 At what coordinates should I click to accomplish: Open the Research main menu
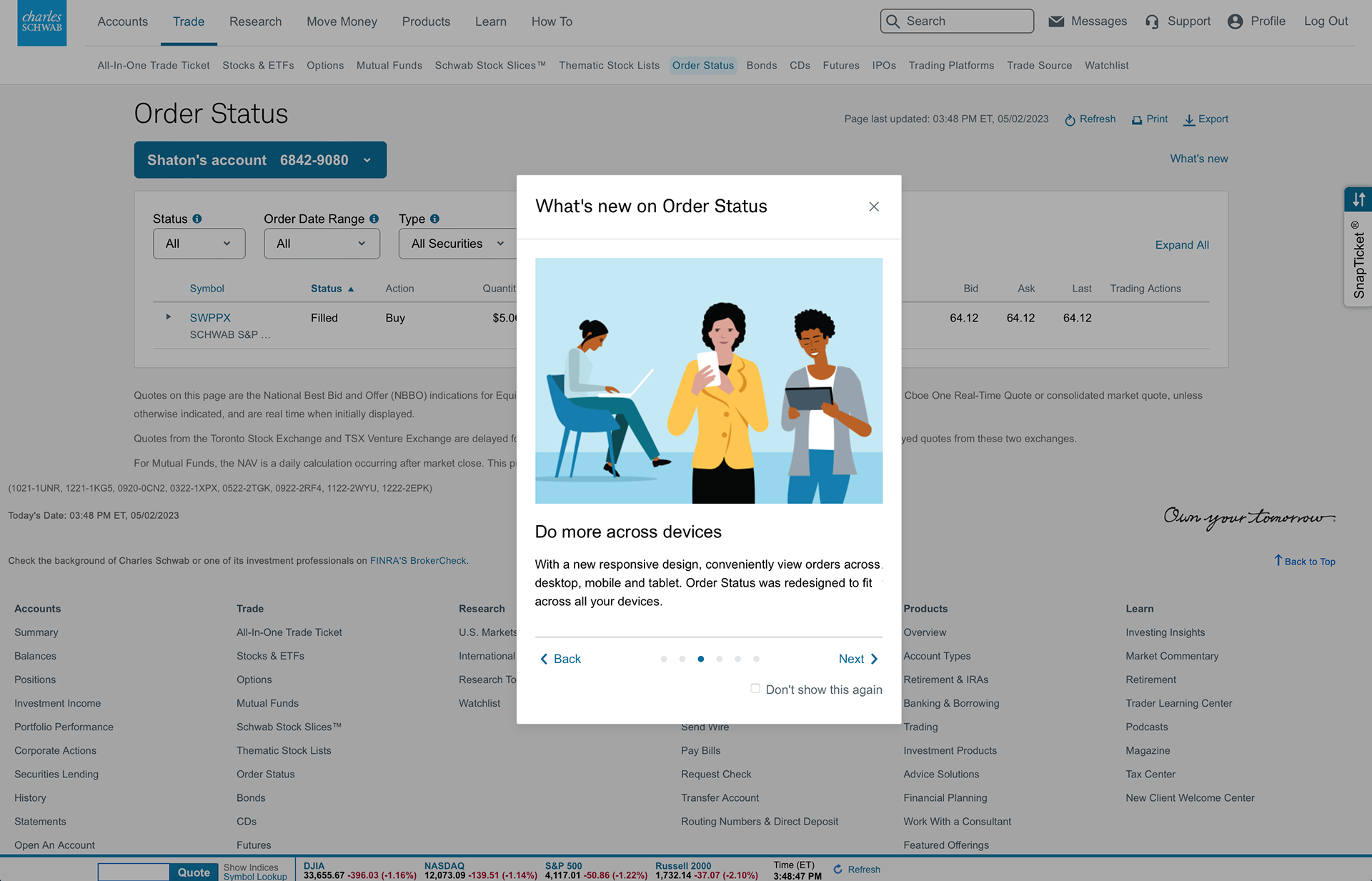click(x=256, y=21)
